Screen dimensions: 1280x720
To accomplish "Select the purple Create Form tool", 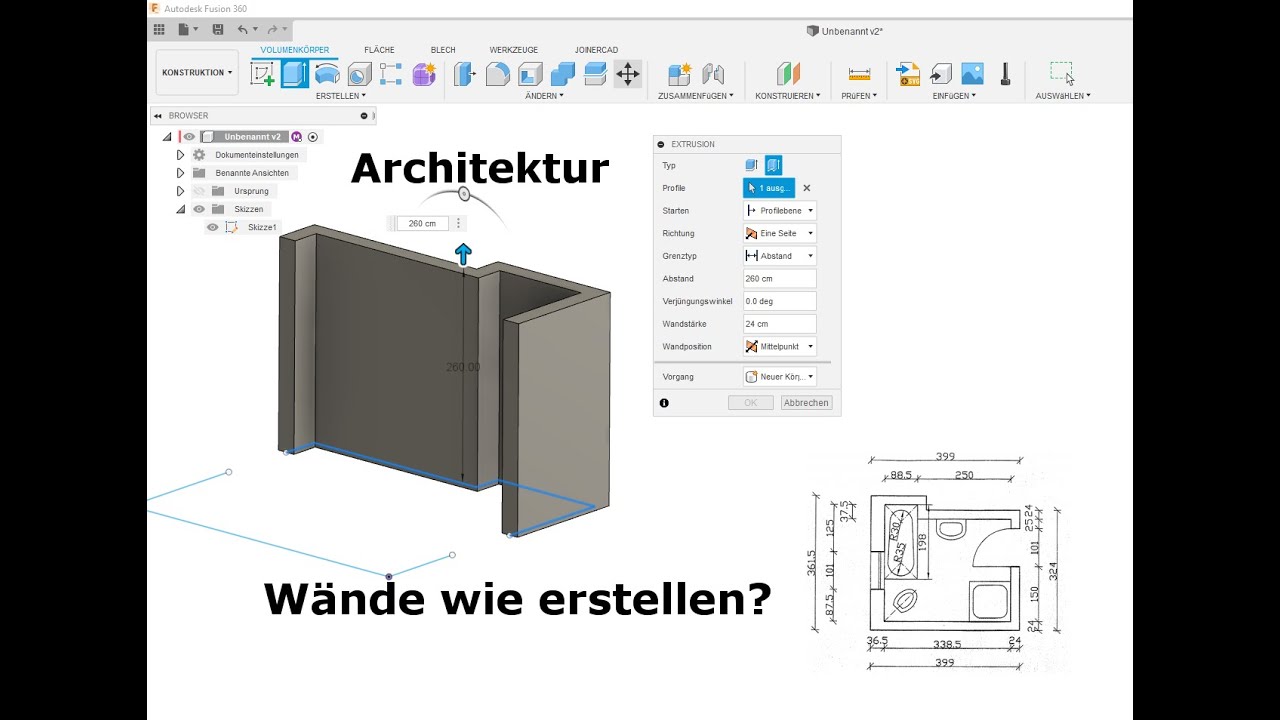I will pos(424,74).
